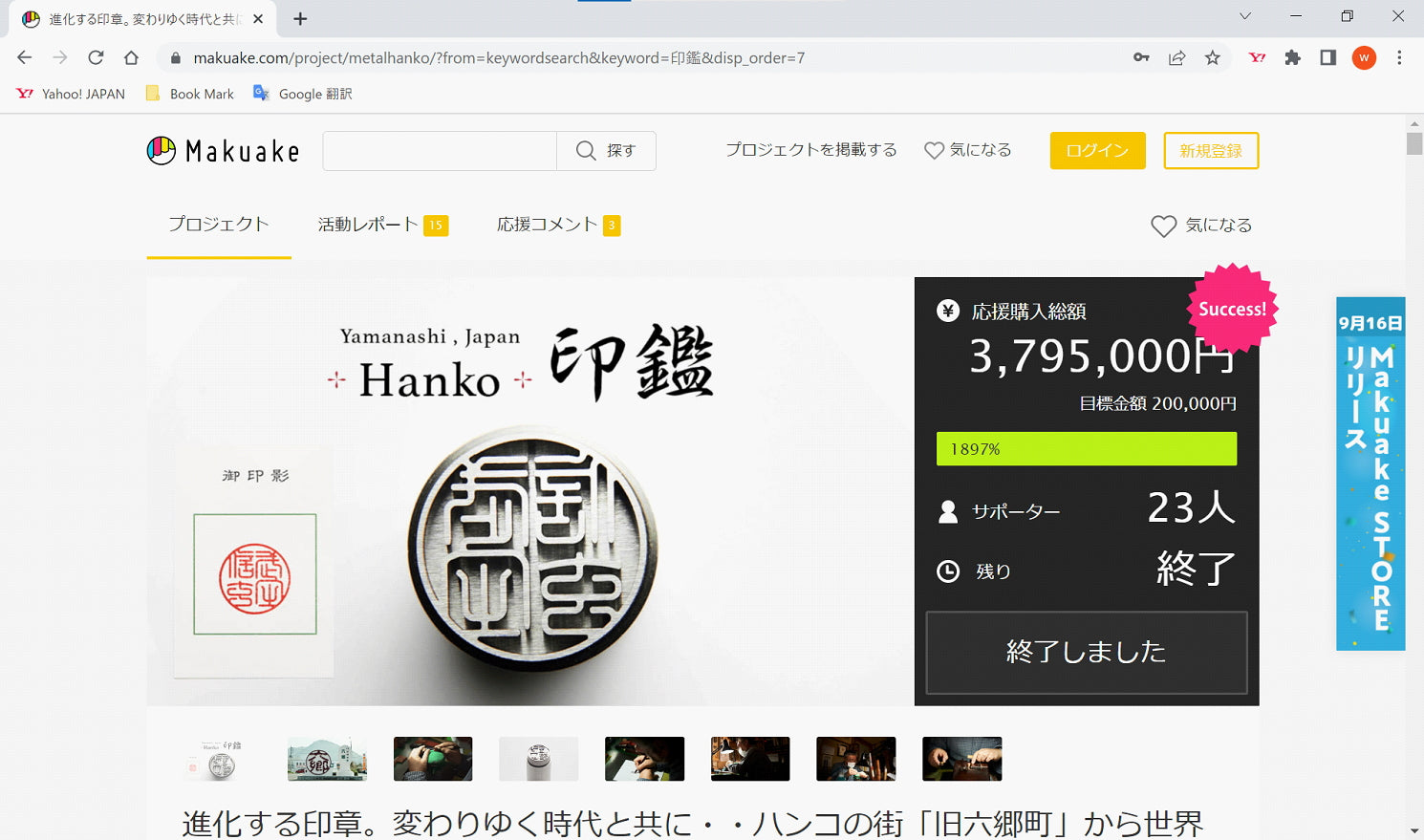
Task: Click the browser reload icon
Action: tap(96, 57)
